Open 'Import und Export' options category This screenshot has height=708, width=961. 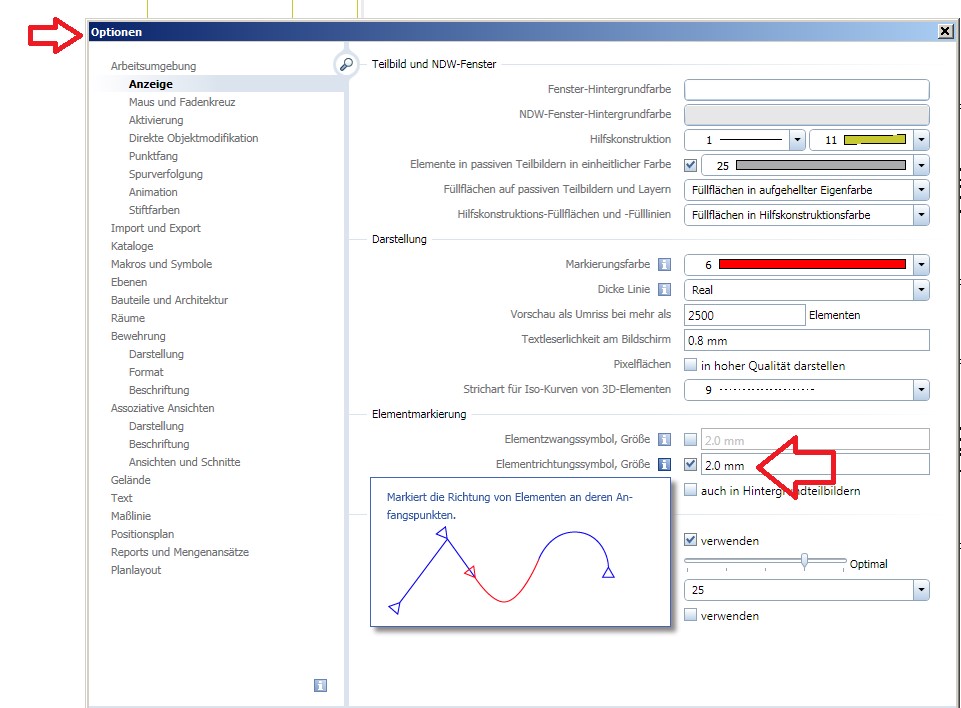point(155,228)
